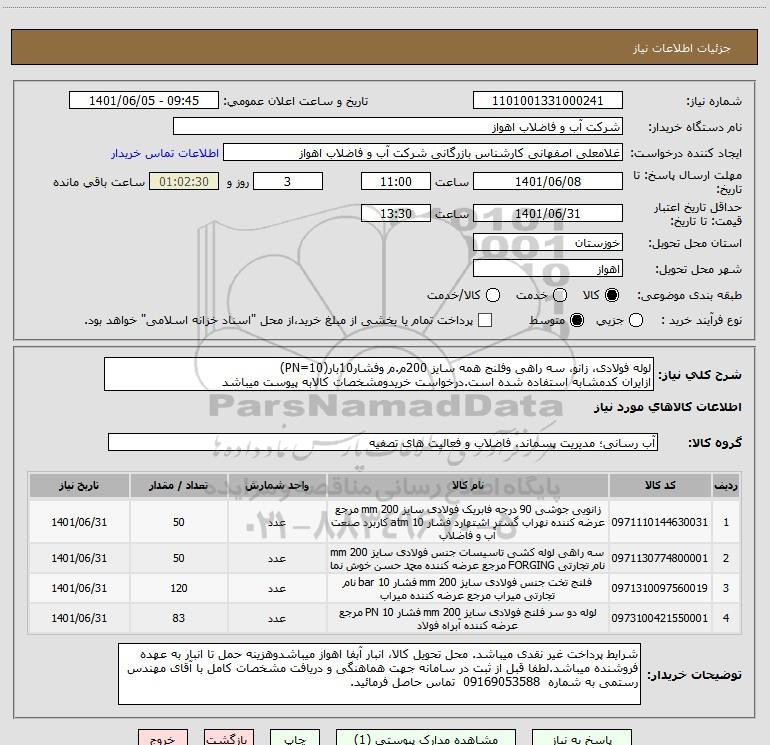Click the توضیحات خریدار notes box
770x745 pixels.
[x=380, y=674]
